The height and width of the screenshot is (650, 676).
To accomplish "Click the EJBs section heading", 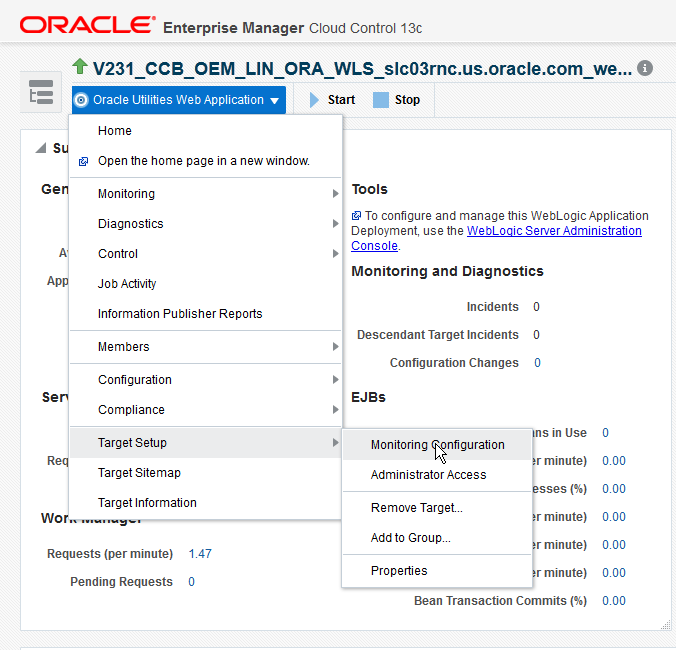I will point(368,397).
